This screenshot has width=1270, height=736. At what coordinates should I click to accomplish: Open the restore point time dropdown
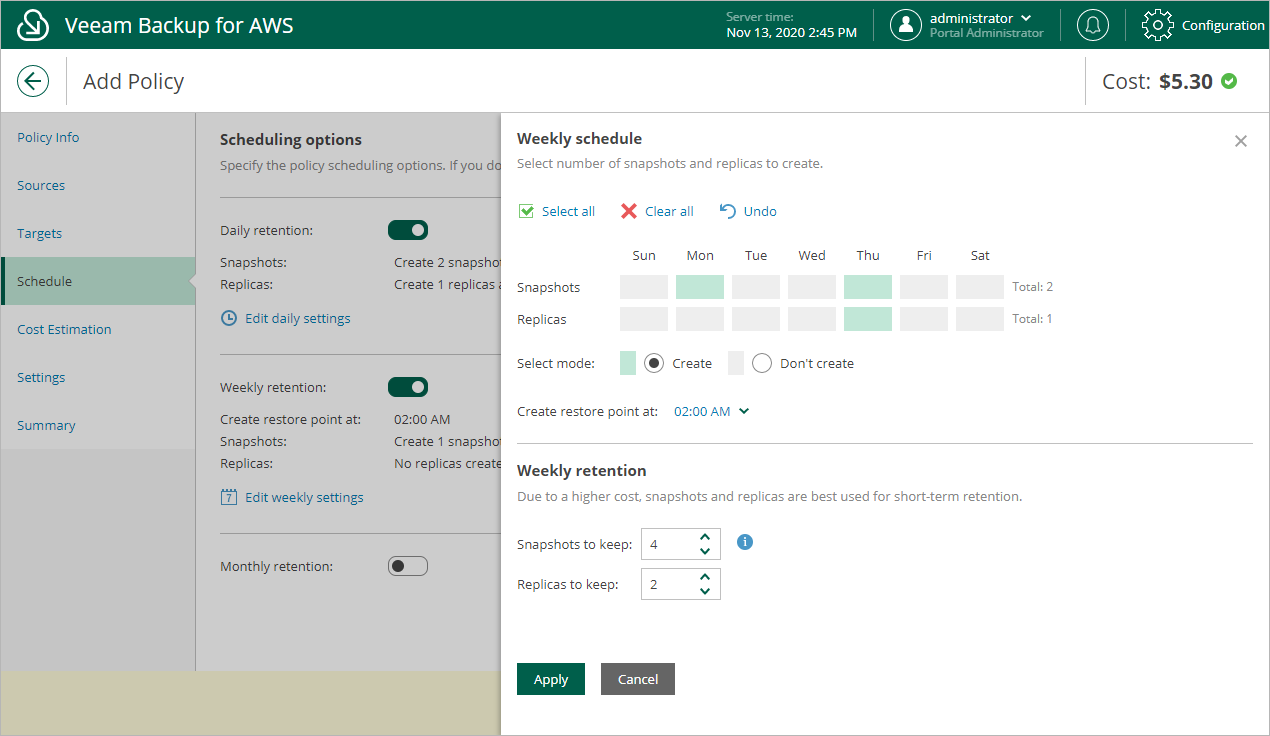[x=711, y=411]
